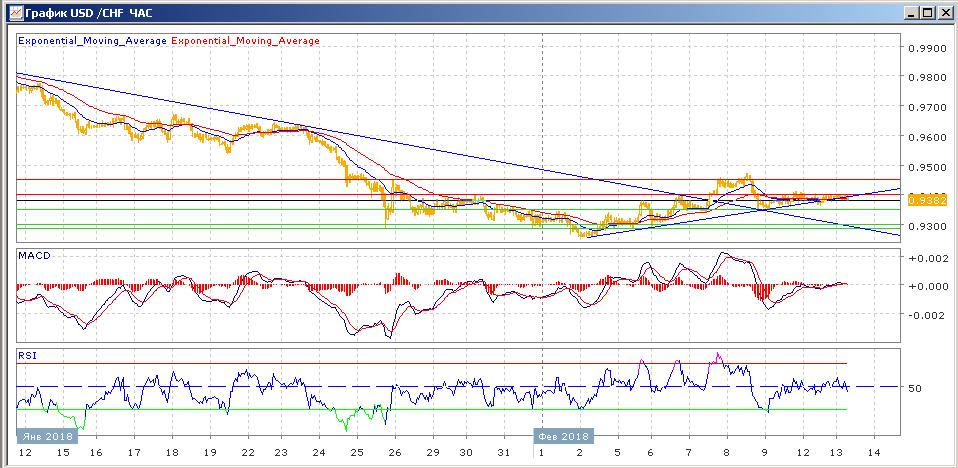This screenshot has height=468, width=958.
Task: Click the -0.002 MACD axis label
Action: point(926,315)
